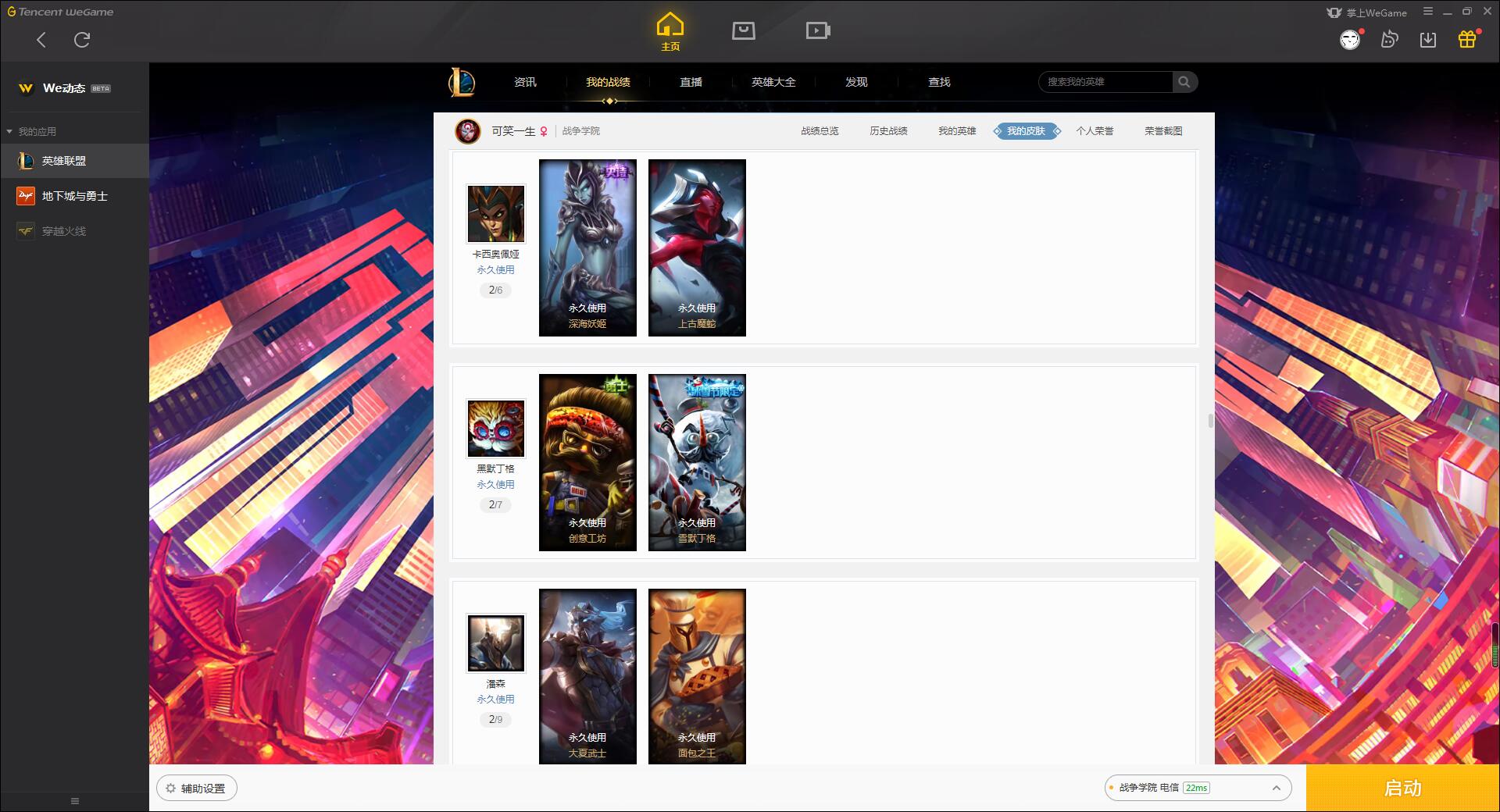The width and height of the screenshot is (1500, 812).
Task: Click the 黑默丁格 champion portrait
Action: point(496,429)
